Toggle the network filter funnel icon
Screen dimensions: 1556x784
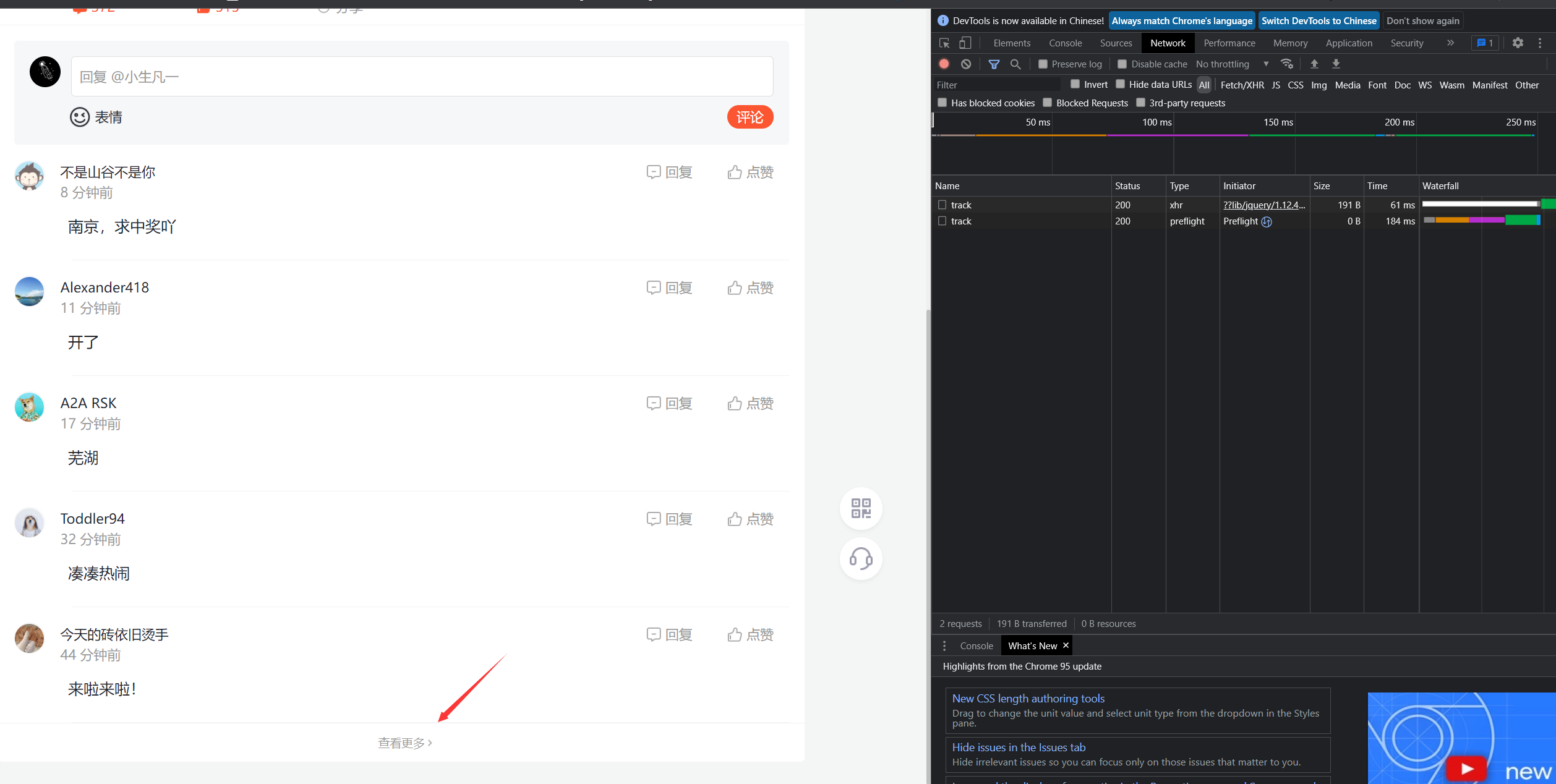(x=994, y=64)
